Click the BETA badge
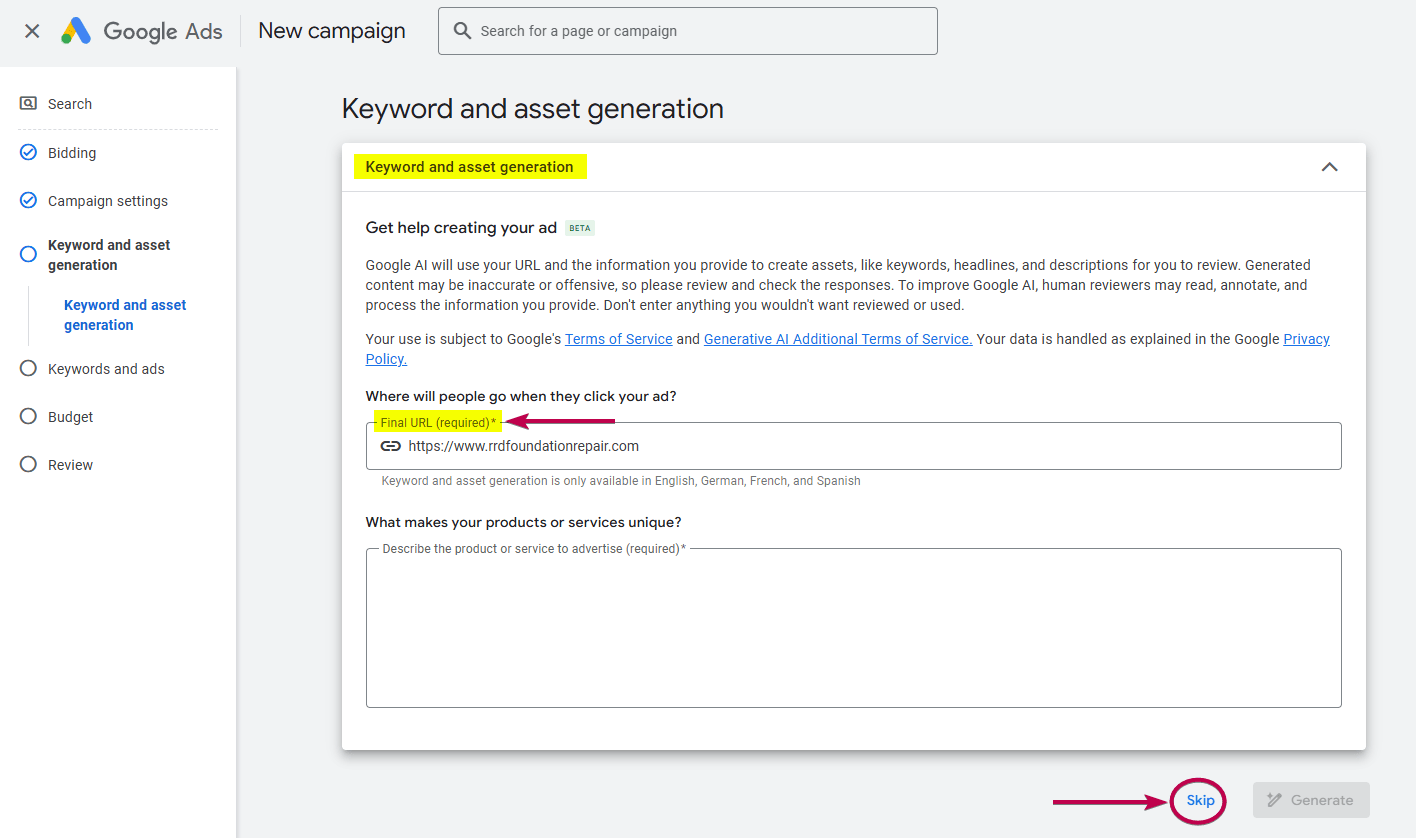Screen dimensions: 1416x838 (580, 228)
